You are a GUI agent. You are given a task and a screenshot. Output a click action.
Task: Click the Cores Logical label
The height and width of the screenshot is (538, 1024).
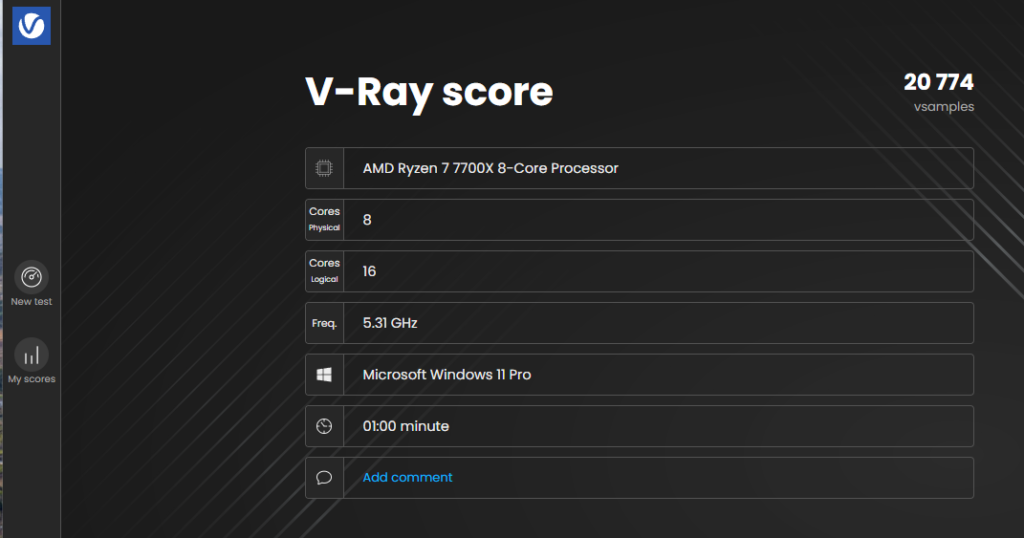pyautogui.click(x=324, y=271)
